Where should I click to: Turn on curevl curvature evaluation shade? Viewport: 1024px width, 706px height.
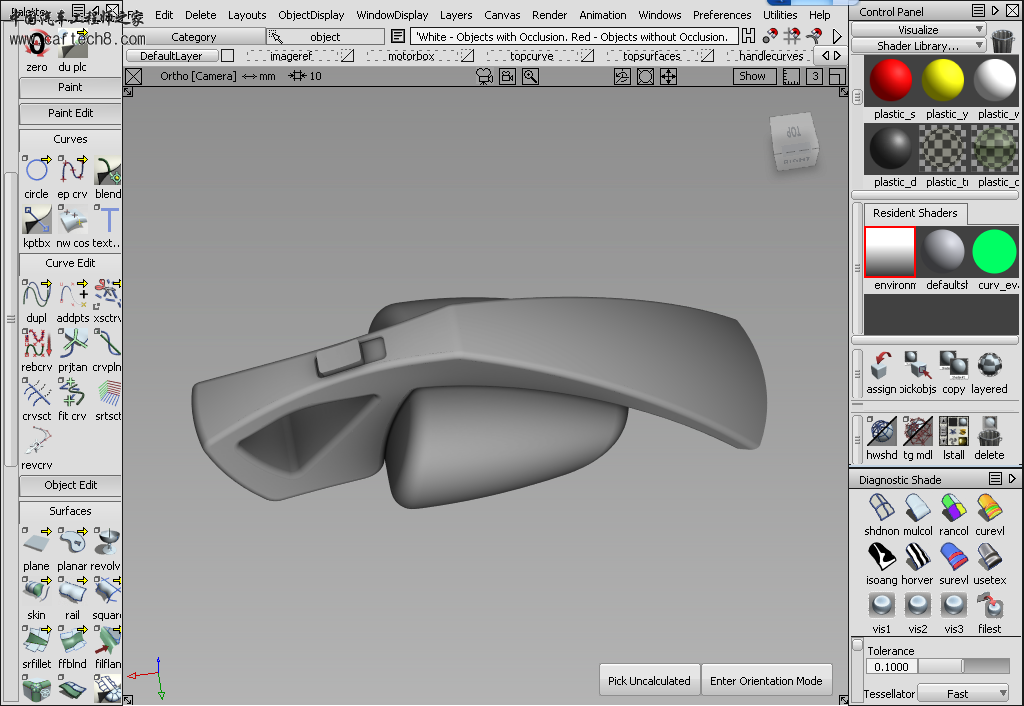(x=989, y=507)
